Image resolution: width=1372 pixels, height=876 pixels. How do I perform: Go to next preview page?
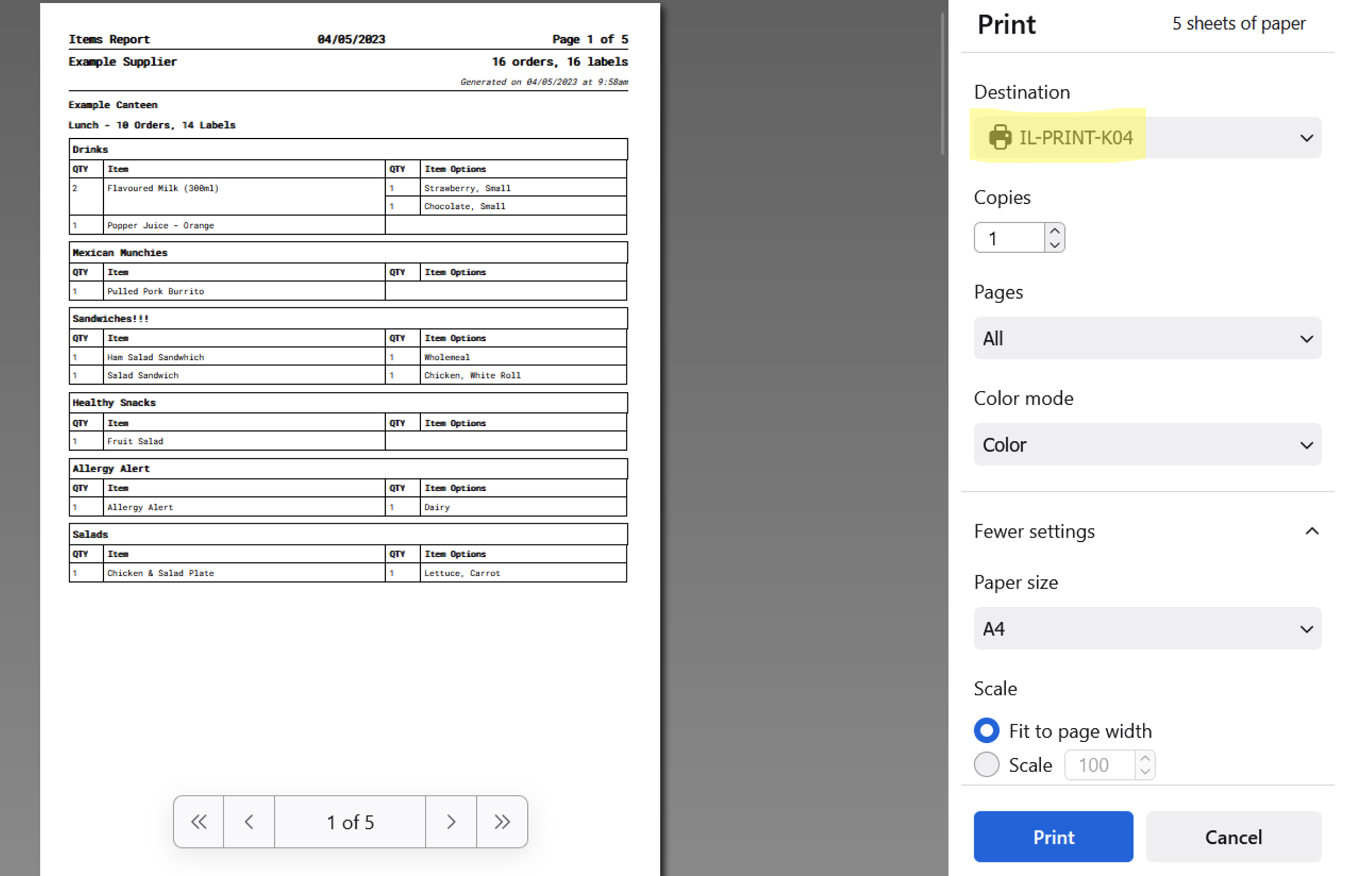(x=451, y=822)
